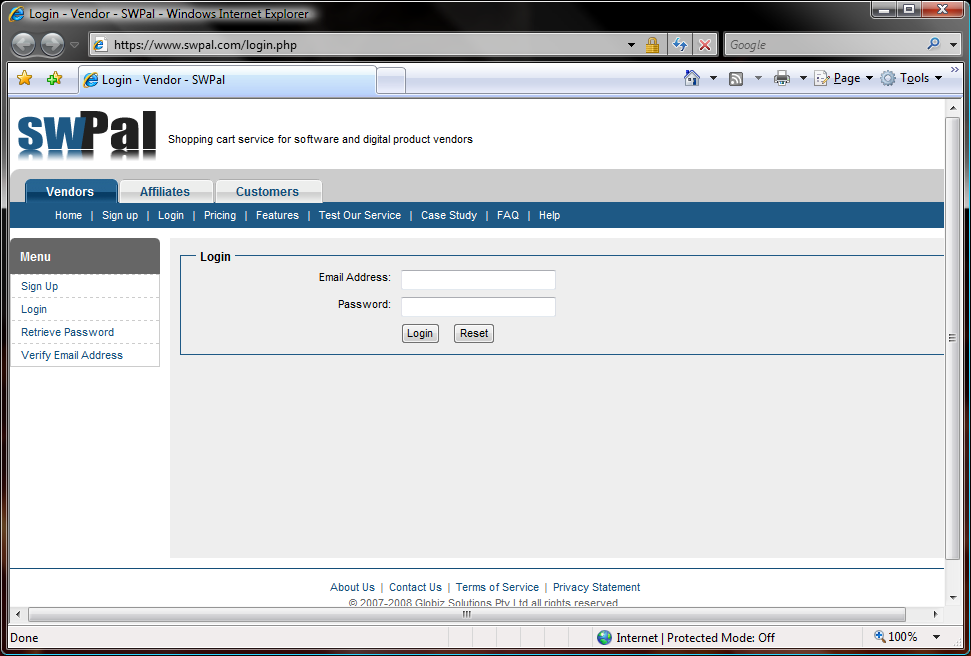Image resolution: width=971 pixels, height=656 pixels.
Task: Click the Home page icon
Action: [692, 78]
